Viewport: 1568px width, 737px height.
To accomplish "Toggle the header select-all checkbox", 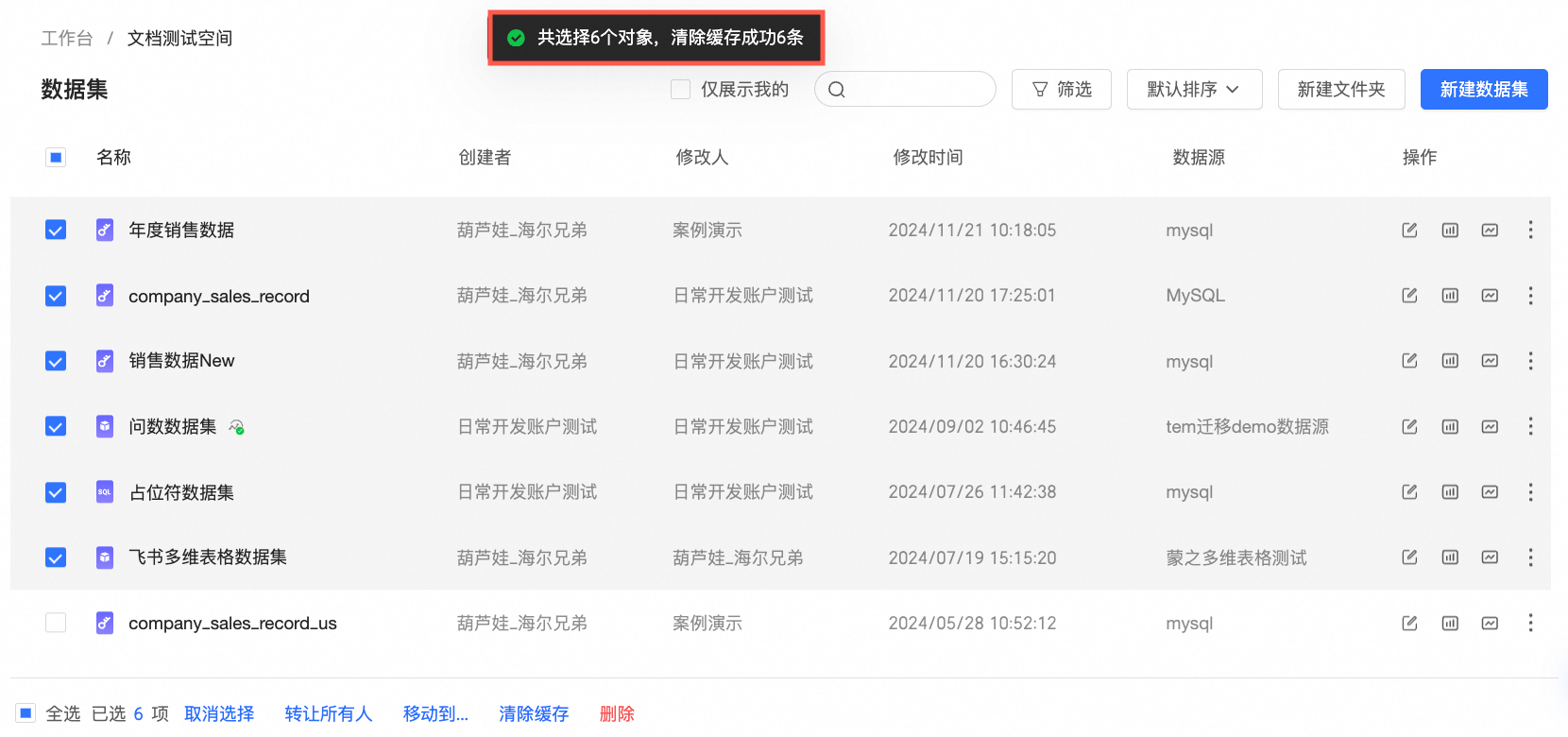I will click(56, 157).
